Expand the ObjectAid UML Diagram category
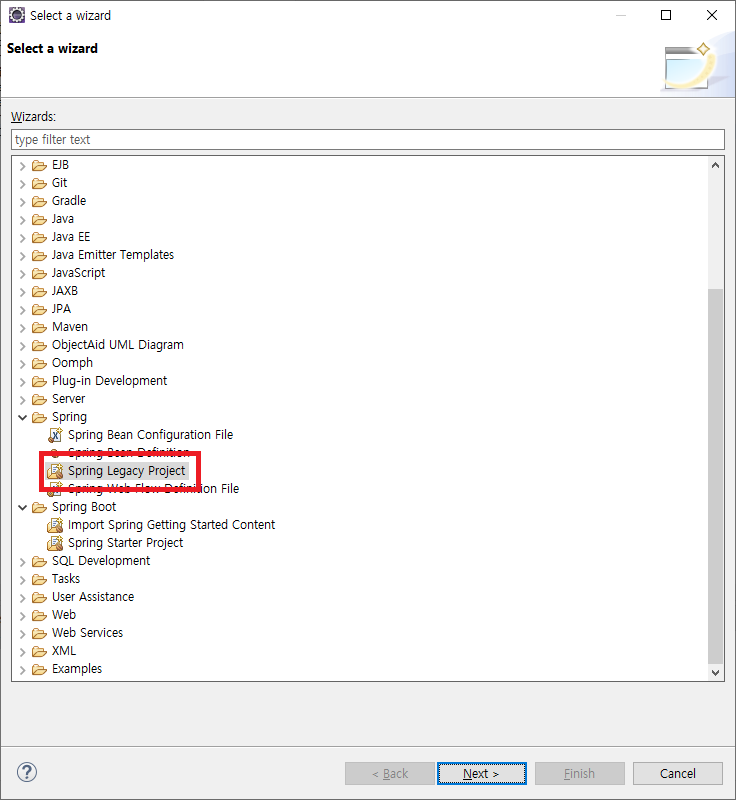 click(22, 345)
